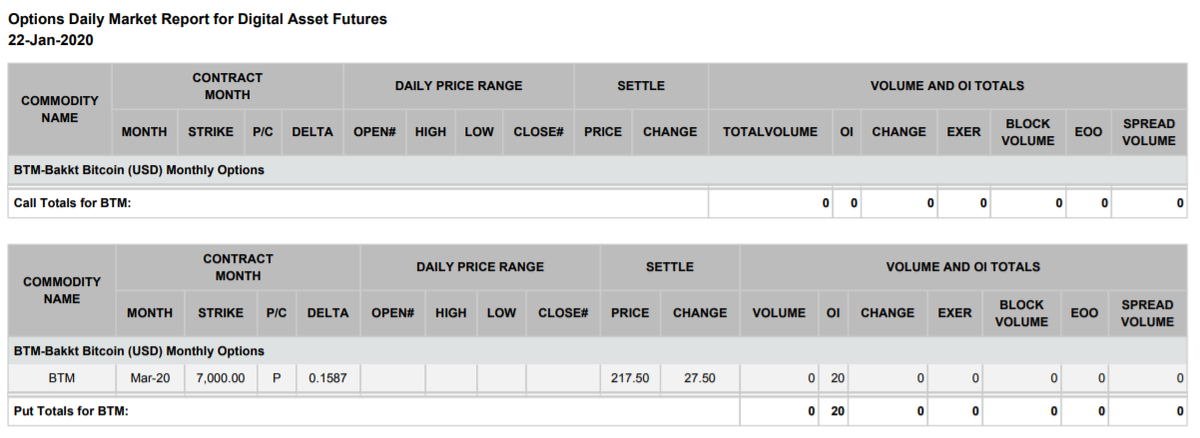Select the Mar-20 month cell
This screenshot has height=438, width=1200.
point(150,378)
